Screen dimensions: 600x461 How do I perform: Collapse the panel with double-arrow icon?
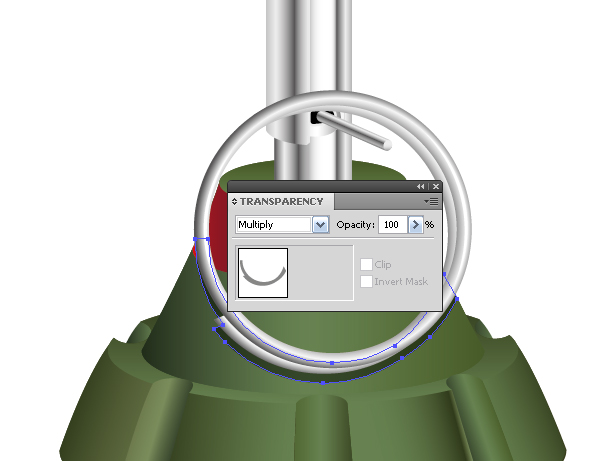click(421, 187)
